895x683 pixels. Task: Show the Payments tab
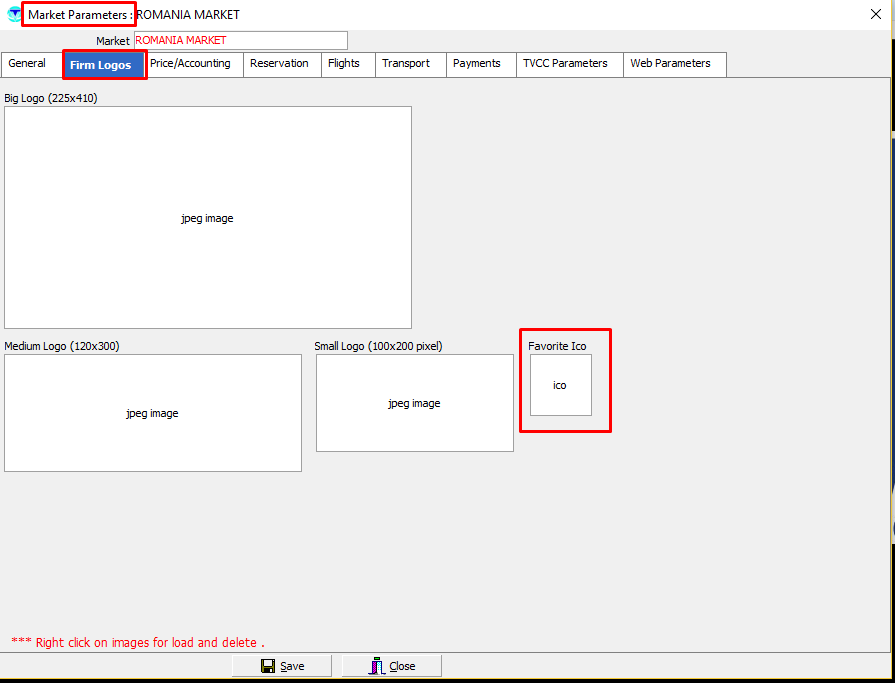477,64
